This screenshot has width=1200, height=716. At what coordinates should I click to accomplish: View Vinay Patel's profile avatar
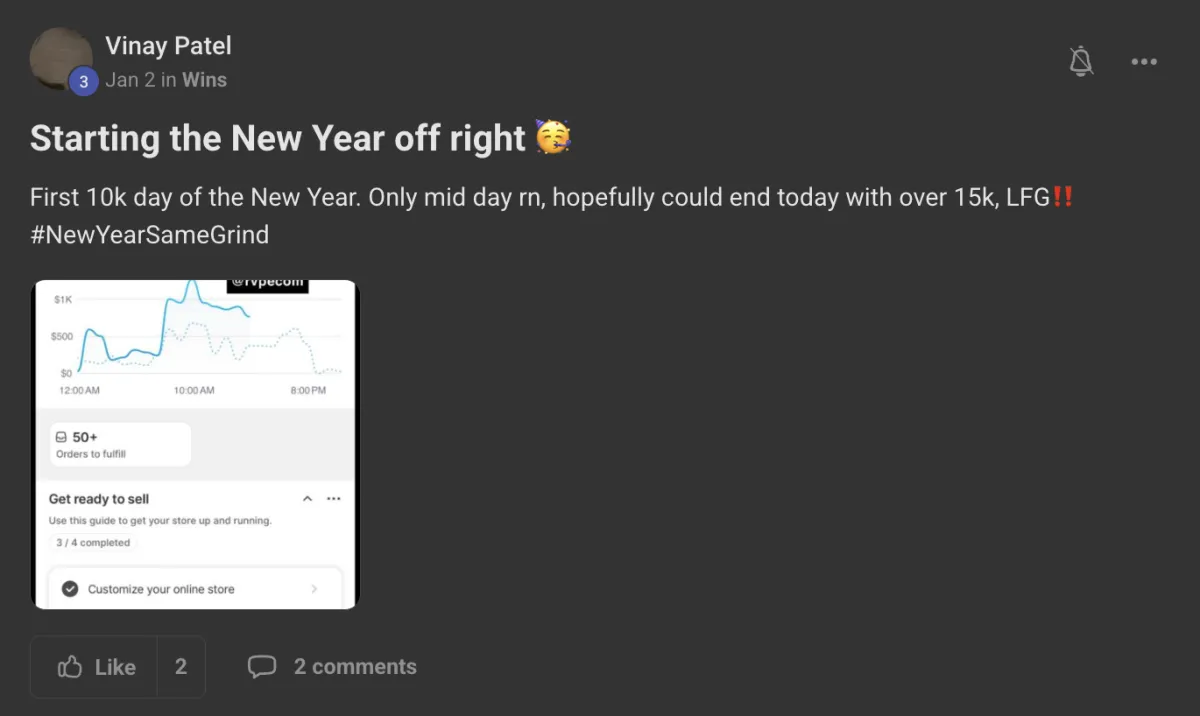tap(62, 59)
